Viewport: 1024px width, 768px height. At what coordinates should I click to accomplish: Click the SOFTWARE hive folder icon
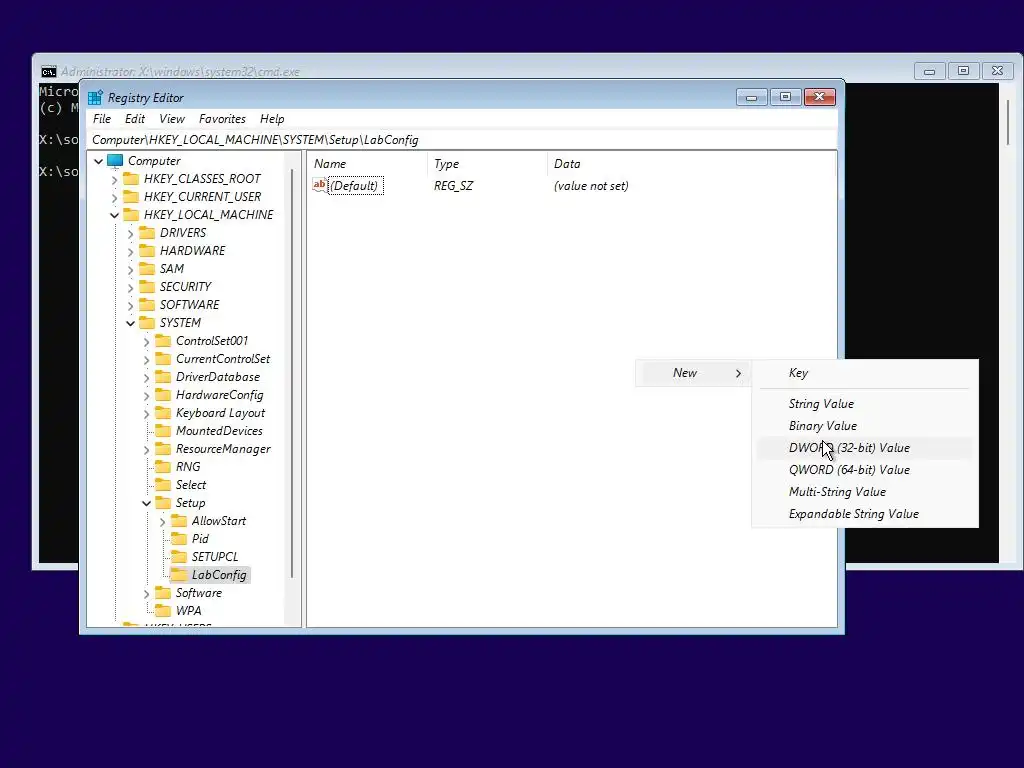148,304
